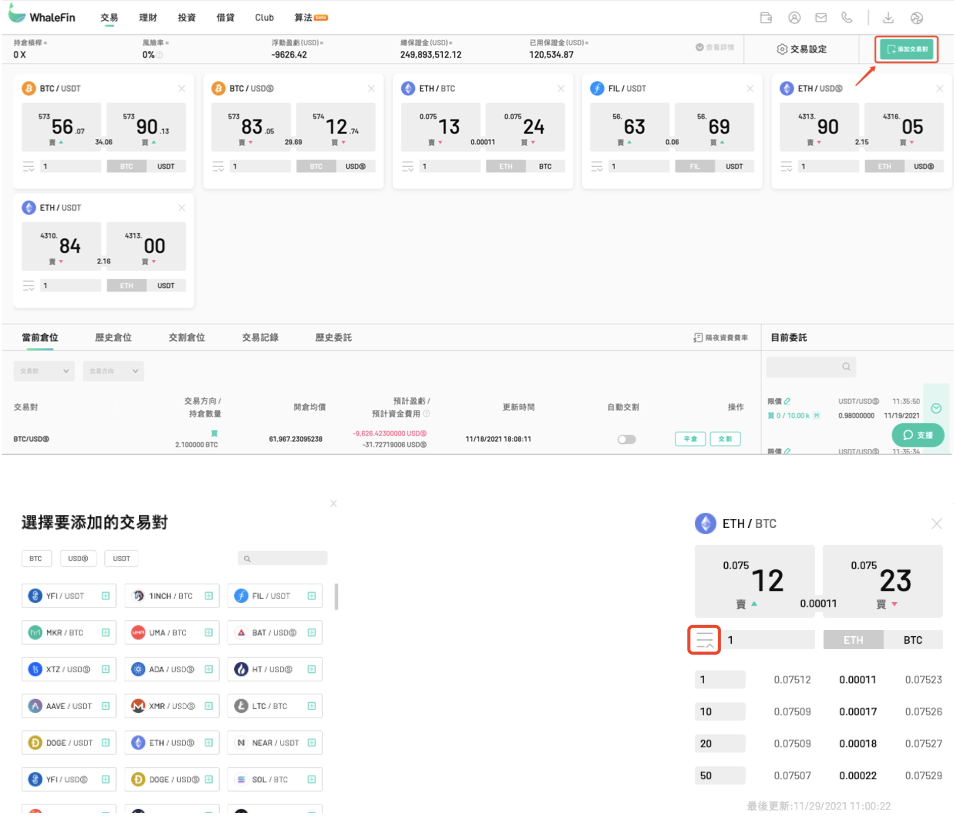The image size is (954, 821).
Task: Select USDT unit on BTC/USDT card
Action: [x=166, y=166]
